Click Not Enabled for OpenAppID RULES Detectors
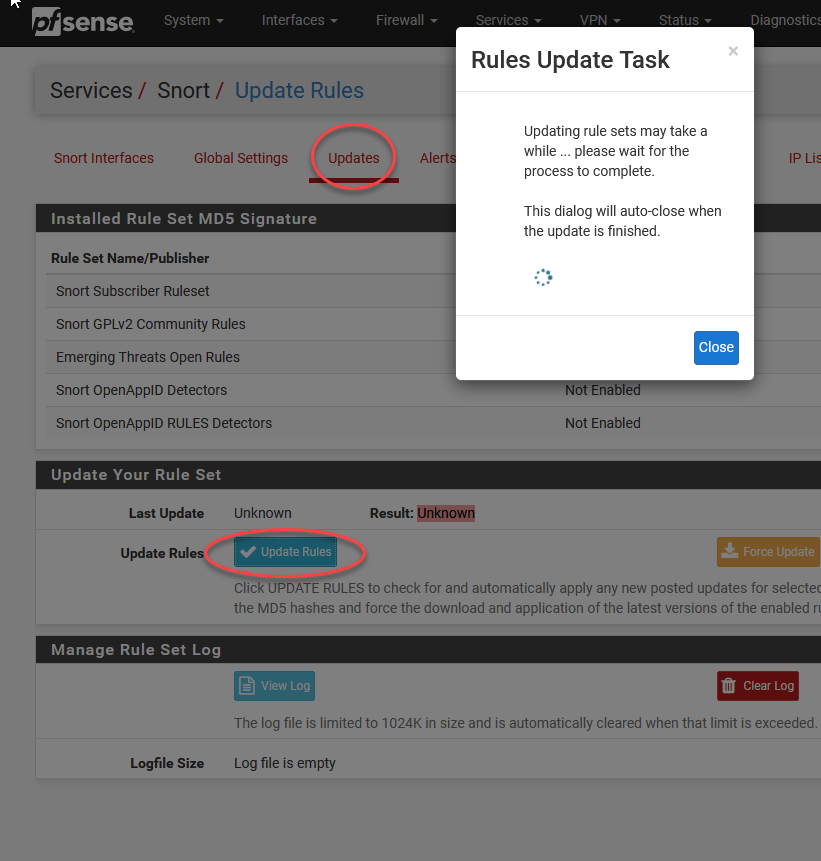Screen dimensions: 821x861 click(x=603, y=423)
